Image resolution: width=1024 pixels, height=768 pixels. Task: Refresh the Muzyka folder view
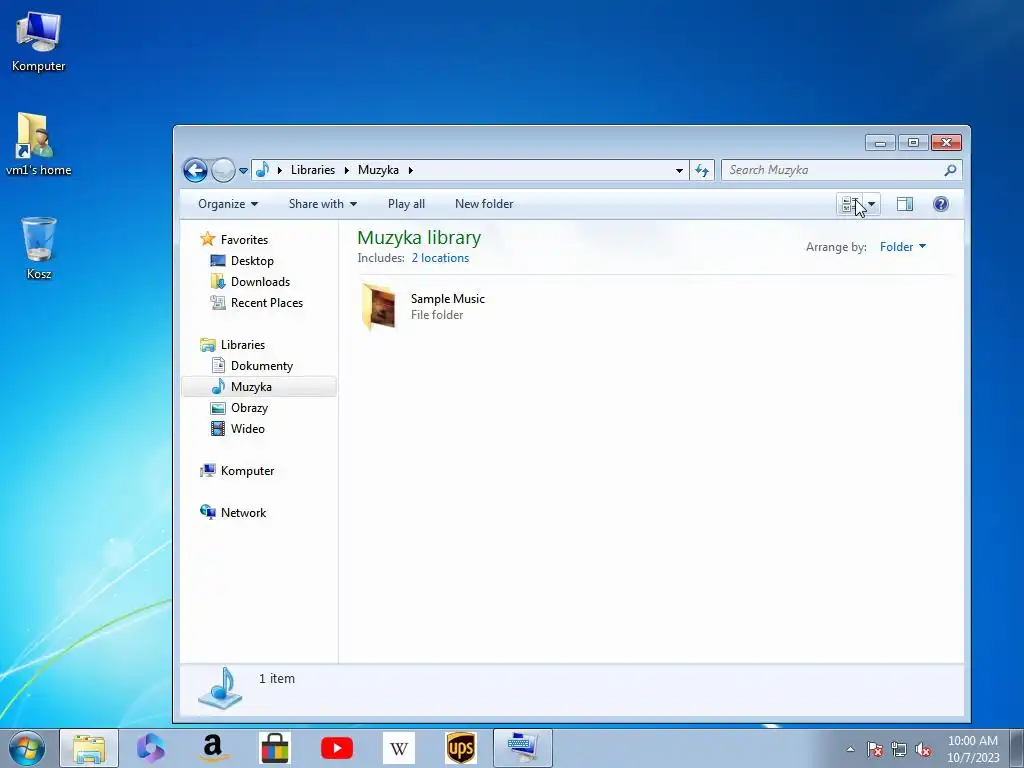[x=702, y=170]
